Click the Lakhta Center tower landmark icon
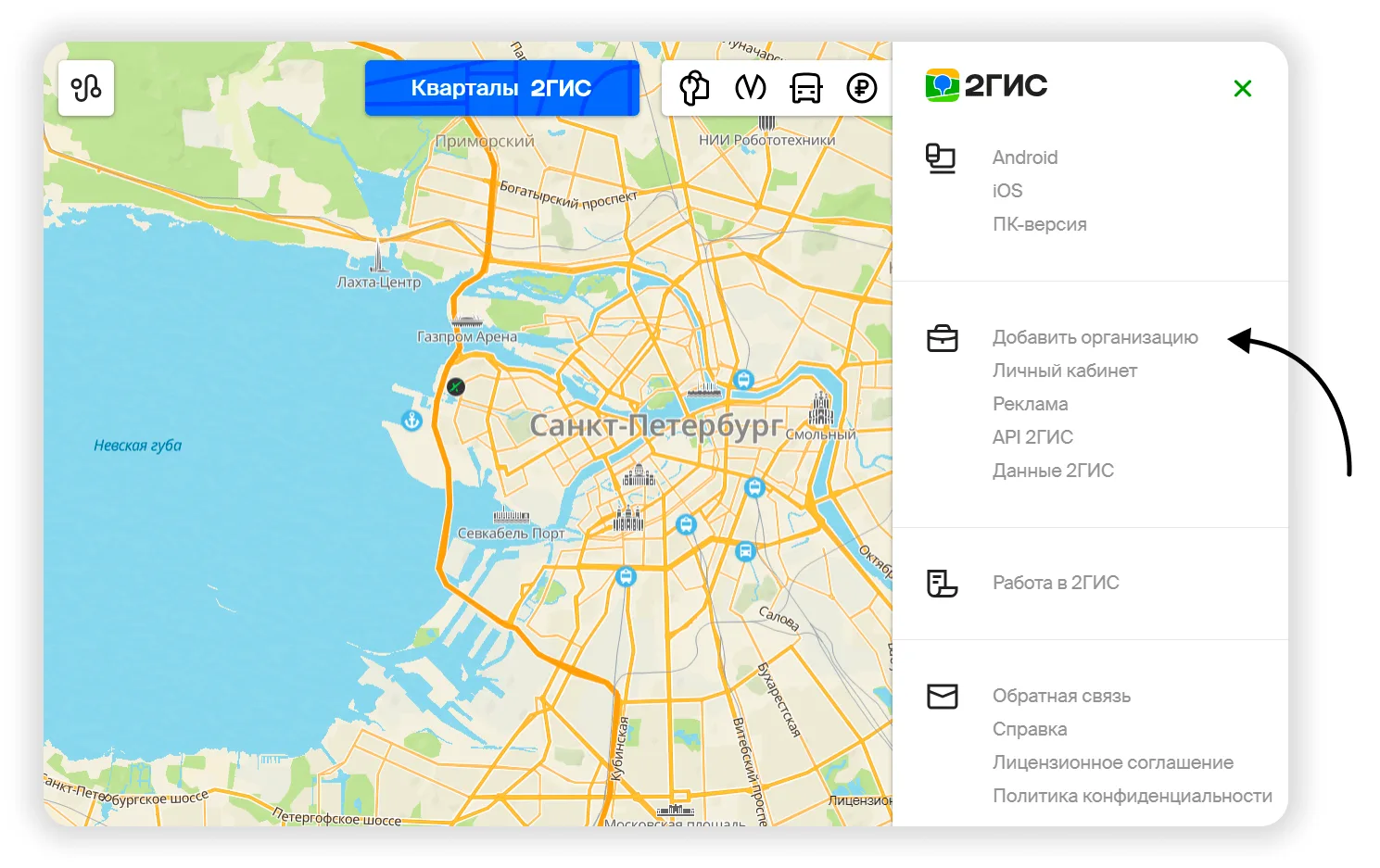Screen dimensions: 1380x868 coord(378,257)
